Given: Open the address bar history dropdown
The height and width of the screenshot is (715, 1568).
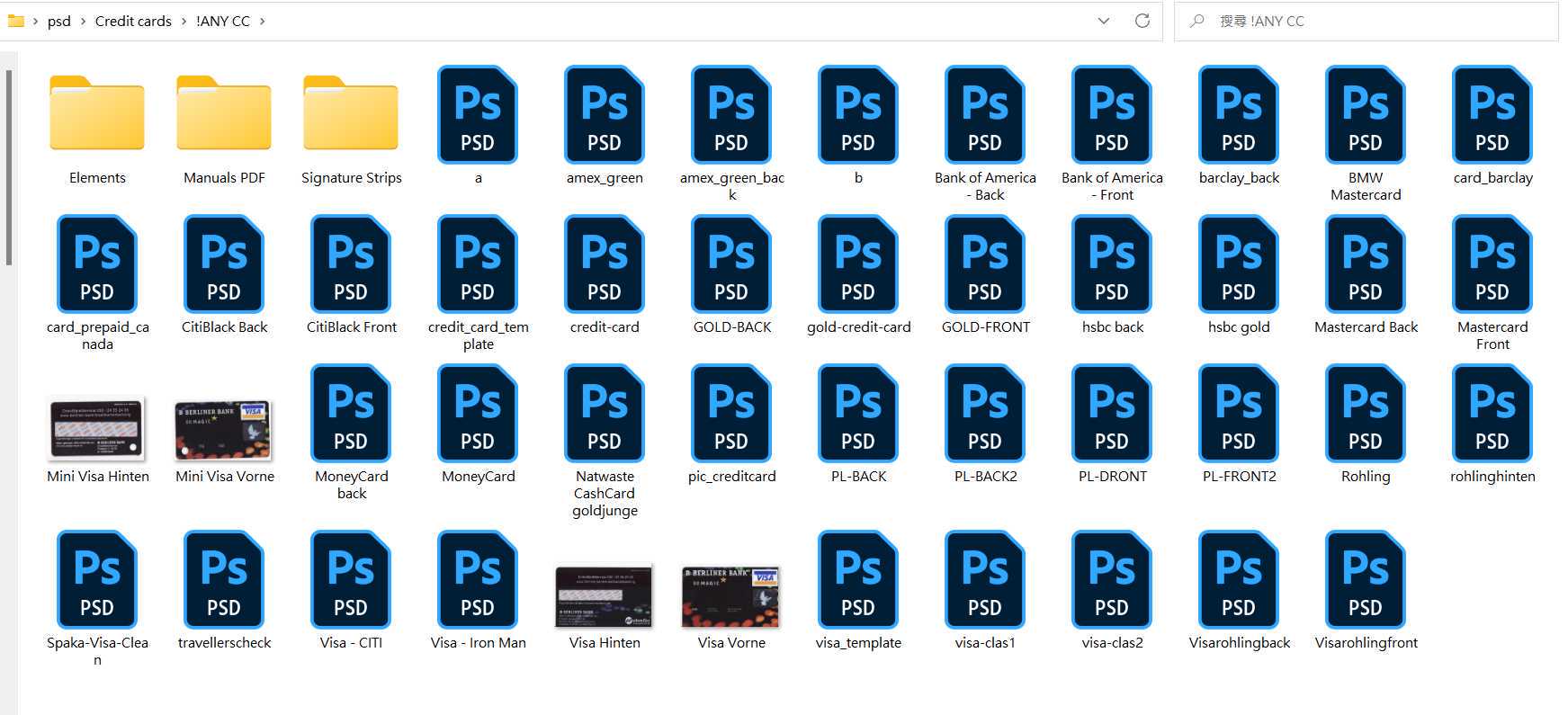Looking at the screenshot, I should point(1104,21).
